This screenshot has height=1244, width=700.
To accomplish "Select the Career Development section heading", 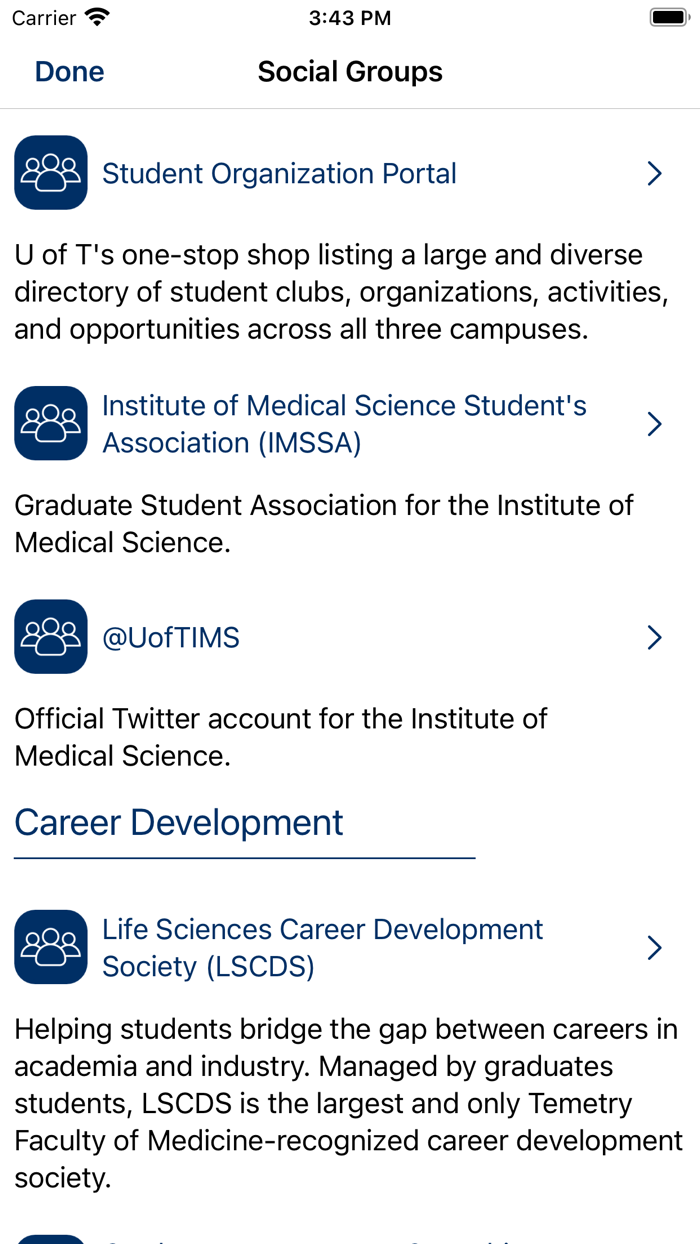I will (x=179, y=823).
